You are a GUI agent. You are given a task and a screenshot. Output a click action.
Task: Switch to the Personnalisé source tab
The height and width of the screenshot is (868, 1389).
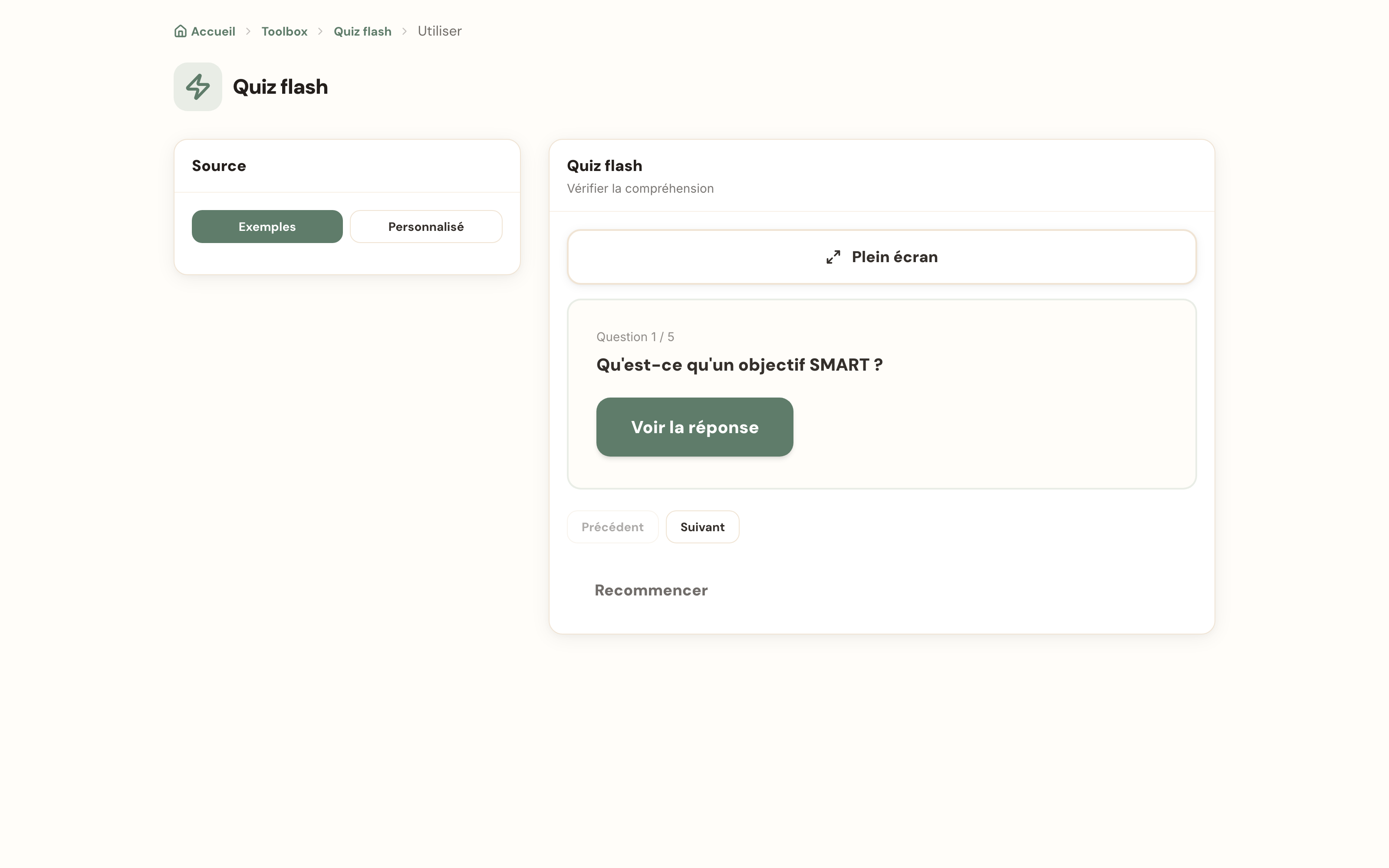point(426,226)
